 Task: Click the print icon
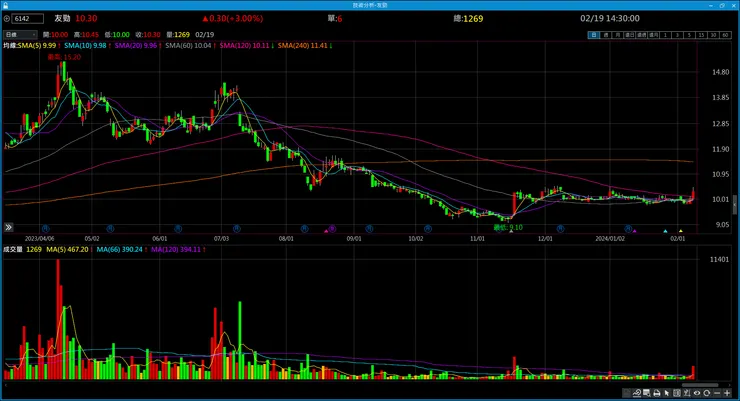[657, 393]
